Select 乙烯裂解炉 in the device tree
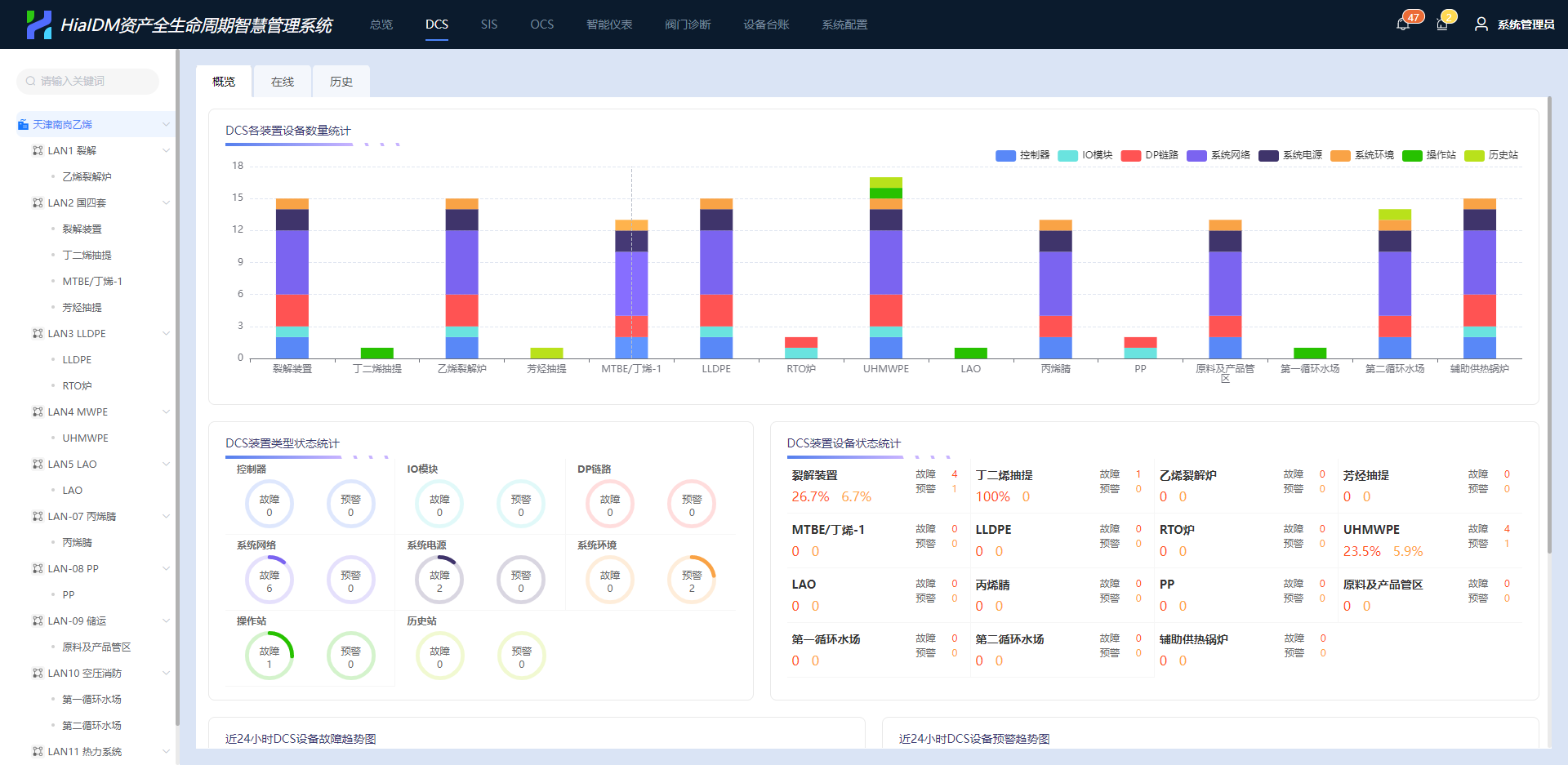The height and width of the screenshot is (765, 1568). [x=87, y=177]
